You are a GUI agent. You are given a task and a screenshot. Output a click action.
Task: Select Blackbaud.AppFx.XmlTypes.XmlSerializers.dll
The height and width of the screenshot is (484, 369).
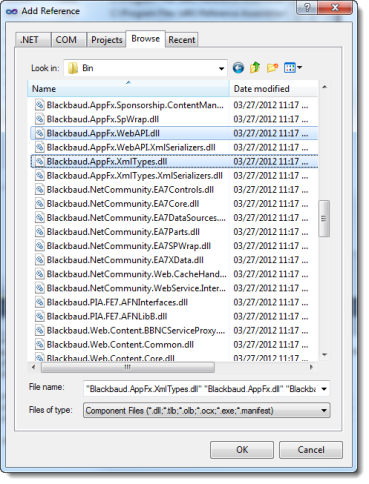click(135, 175)
